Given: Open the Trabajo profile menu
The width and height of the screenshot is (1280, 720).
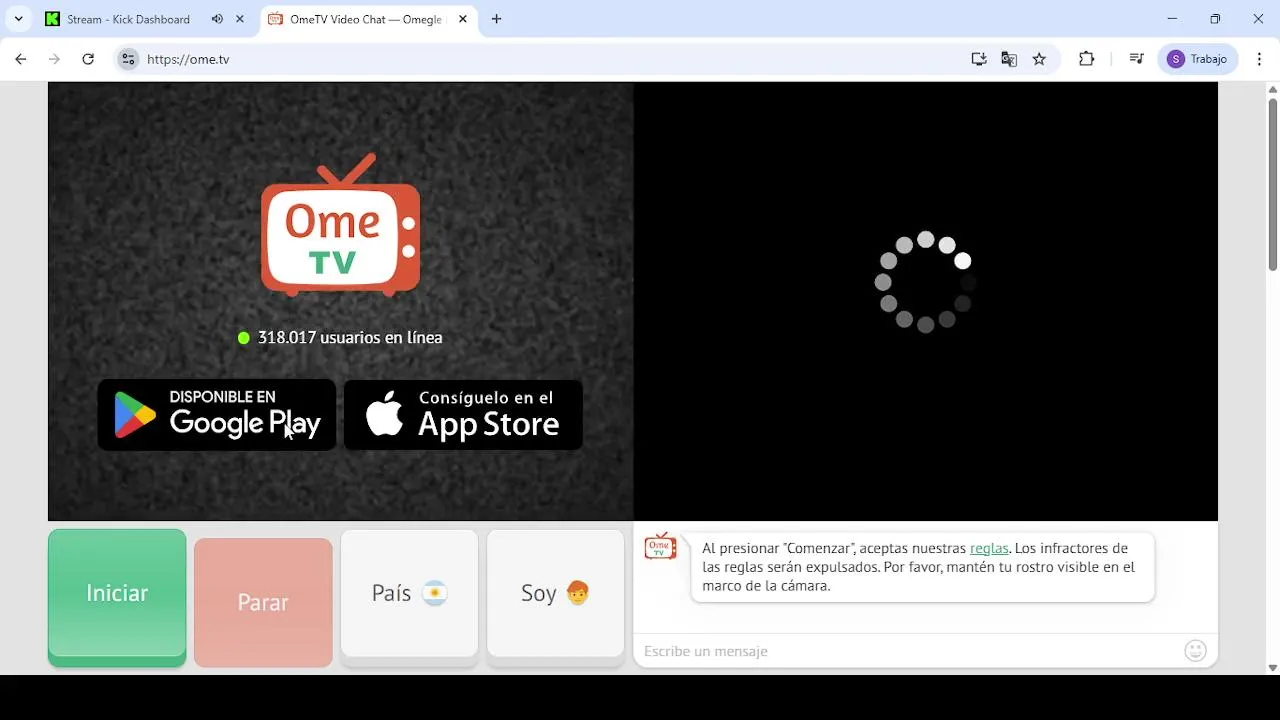Looking at the screenshot, I should point(1198,59).
